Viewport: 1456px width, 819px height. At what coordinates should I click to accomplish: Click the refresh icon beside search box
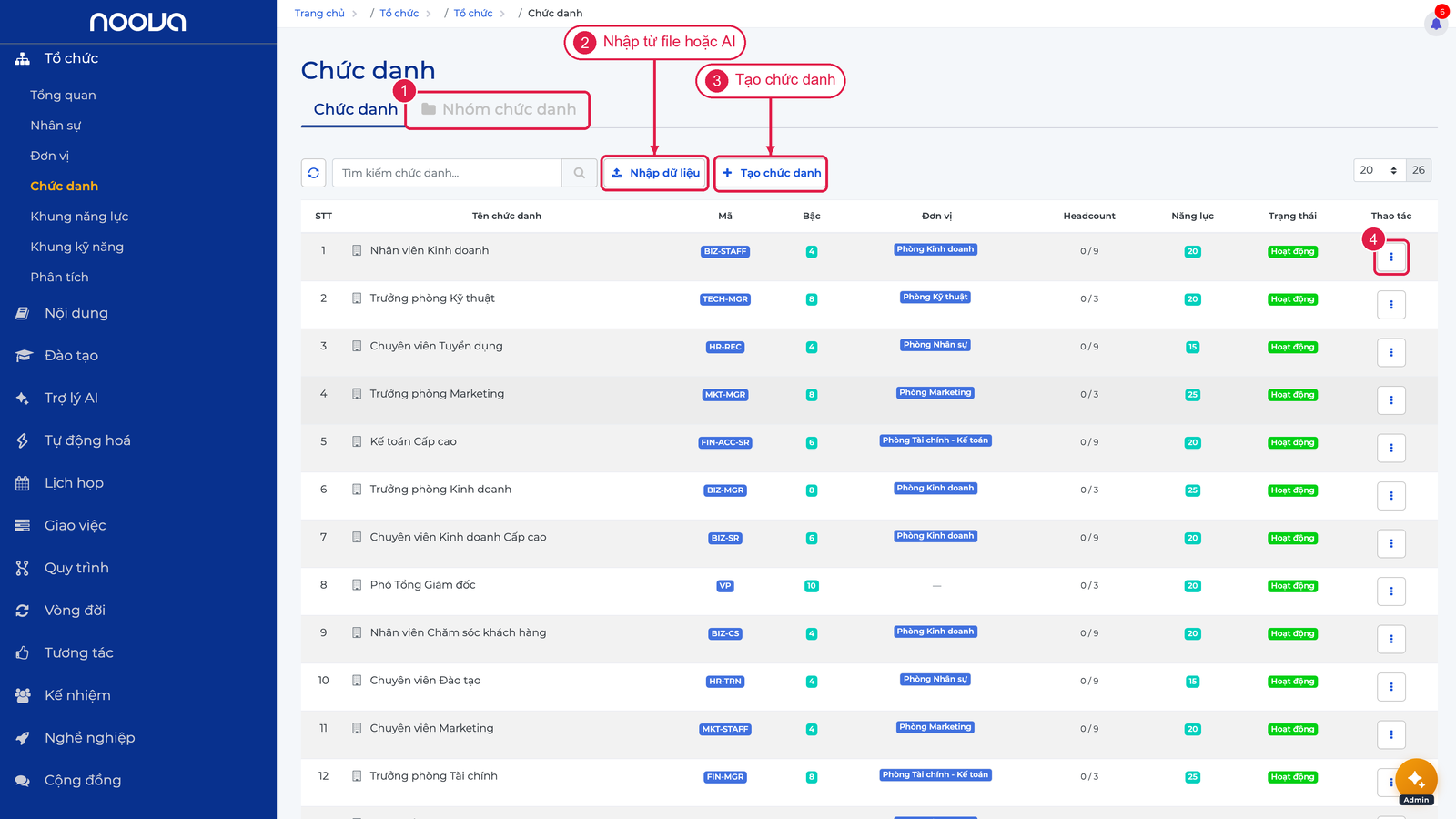[x=314, y=173]
